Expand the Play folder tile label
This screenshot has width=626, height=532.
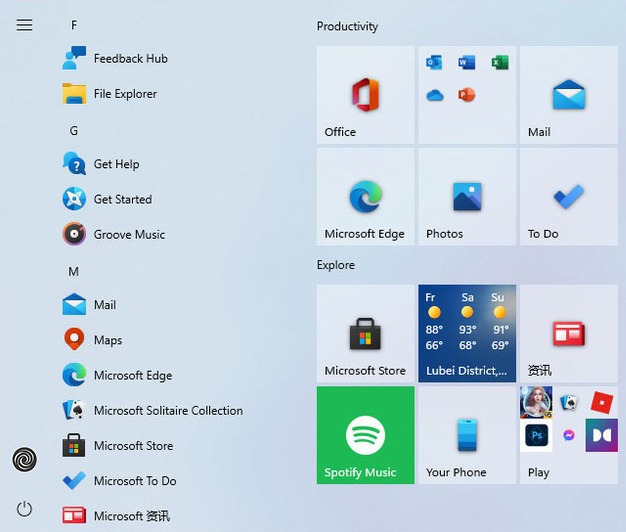click(539, 473)
